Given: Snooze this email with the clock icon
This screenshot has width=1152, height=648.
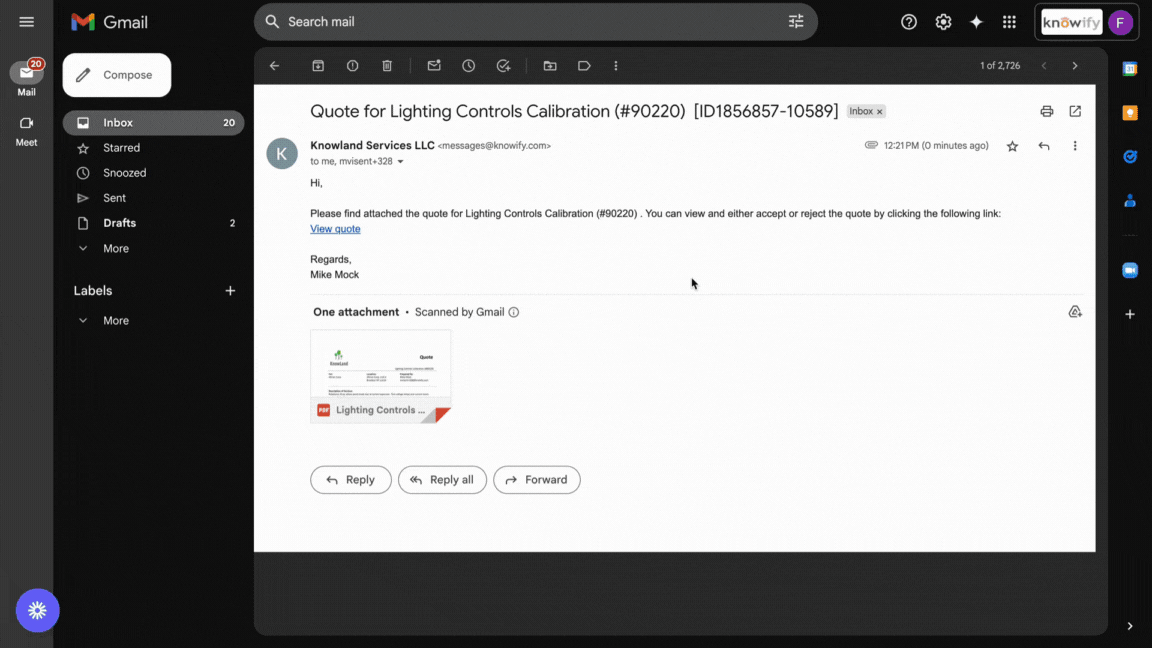Looking at the screenshot, I should (x=468, y=66).
